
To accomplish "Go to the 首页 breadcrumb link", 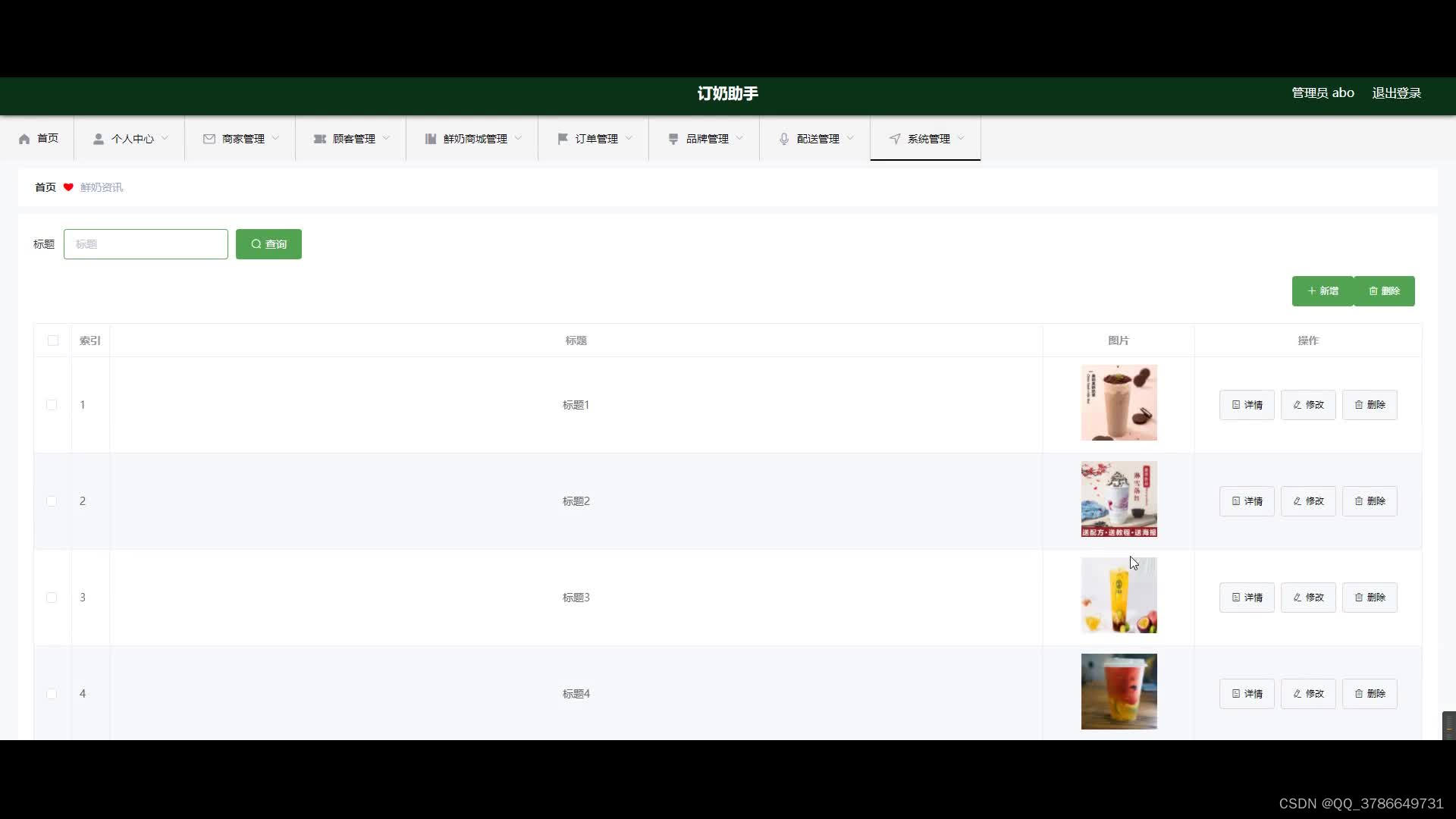I will coord(45,187).
